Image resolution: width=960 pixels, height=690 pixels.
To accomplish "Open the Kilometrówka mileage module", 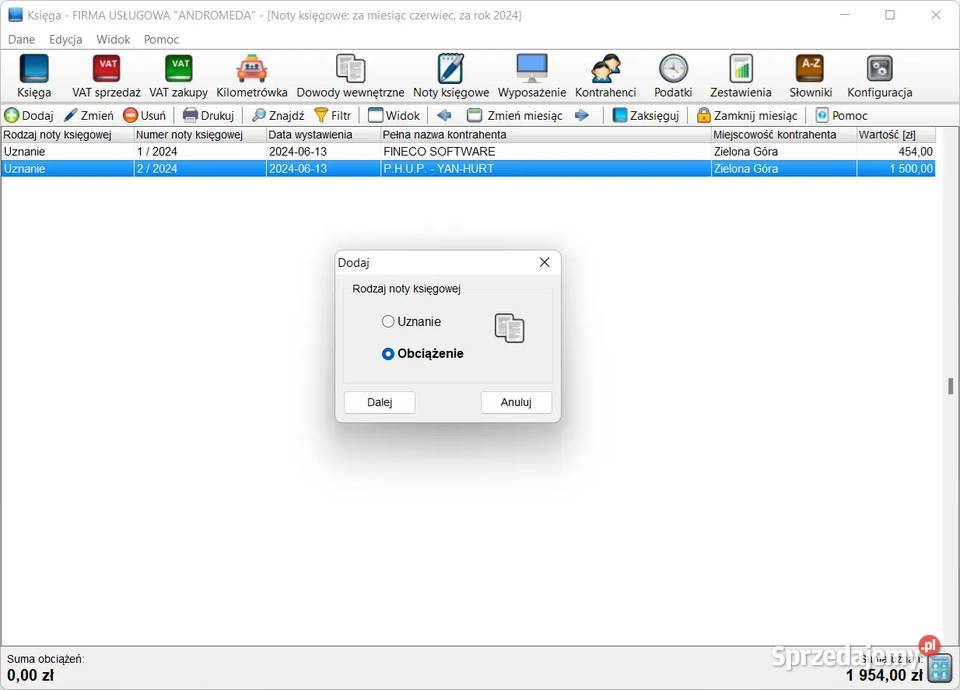I will pyautogui.click(x=252, y=76).
